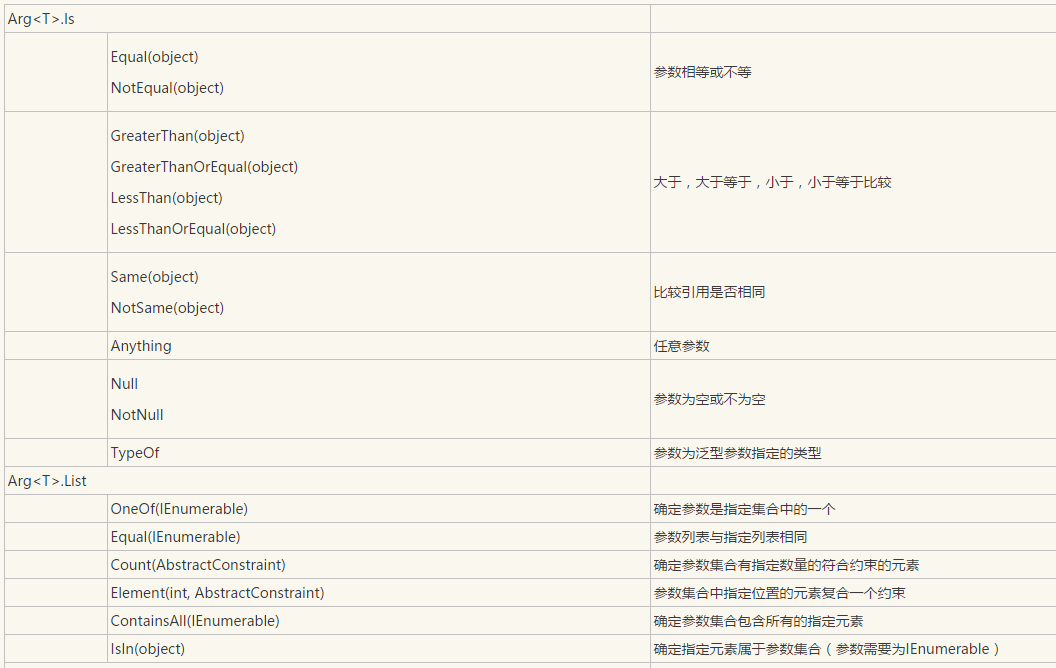Click the IsIn(object) row

click(148, 649)
